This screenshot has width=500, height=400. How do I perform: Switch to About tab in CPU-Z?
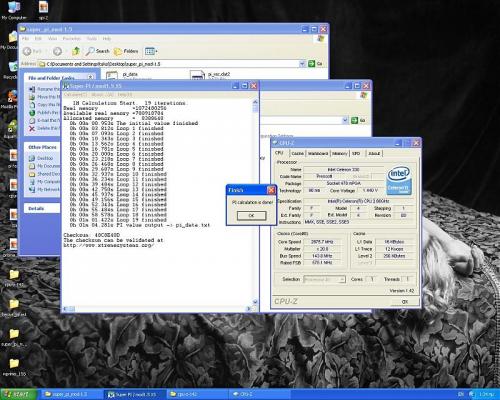coord(374,153)
